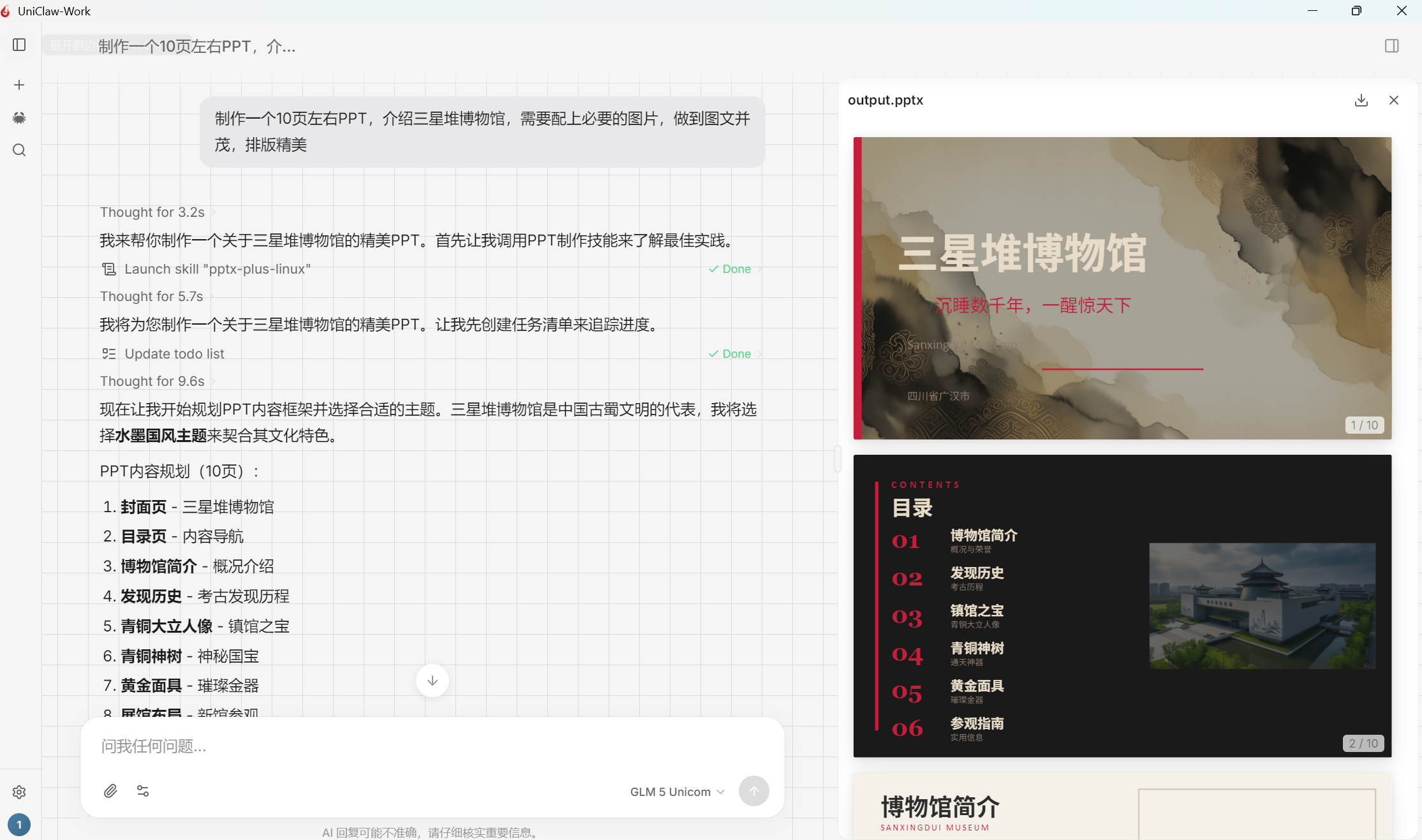Open the GLM 5 Unicom model dropdown
This screenshot has width=1422, height=840.
677,792
